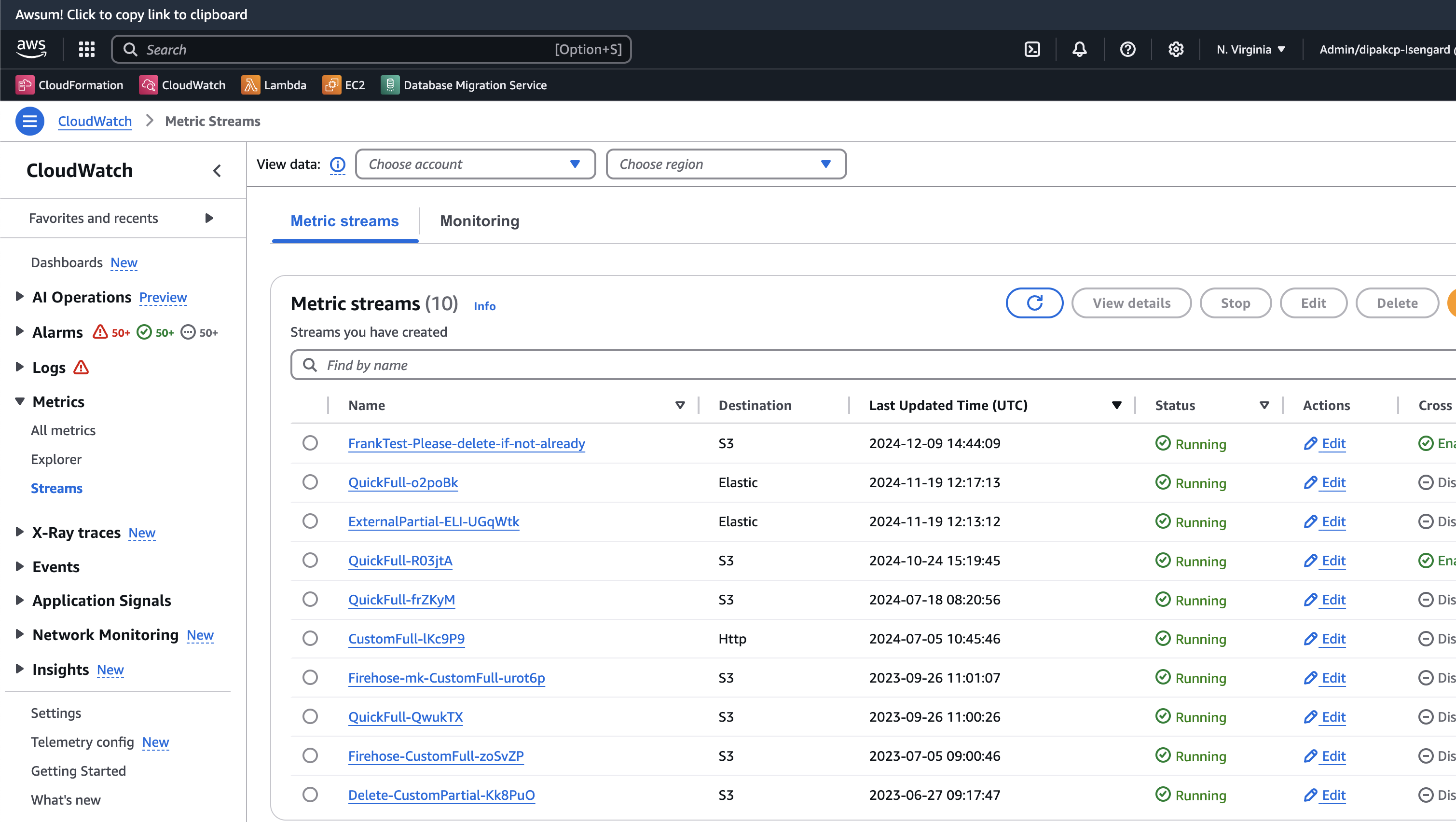Select the ExternalPartial-ELI-UGqWtk radio button
This screenshot has height=822, width=1456.
[x=310, y=521]
